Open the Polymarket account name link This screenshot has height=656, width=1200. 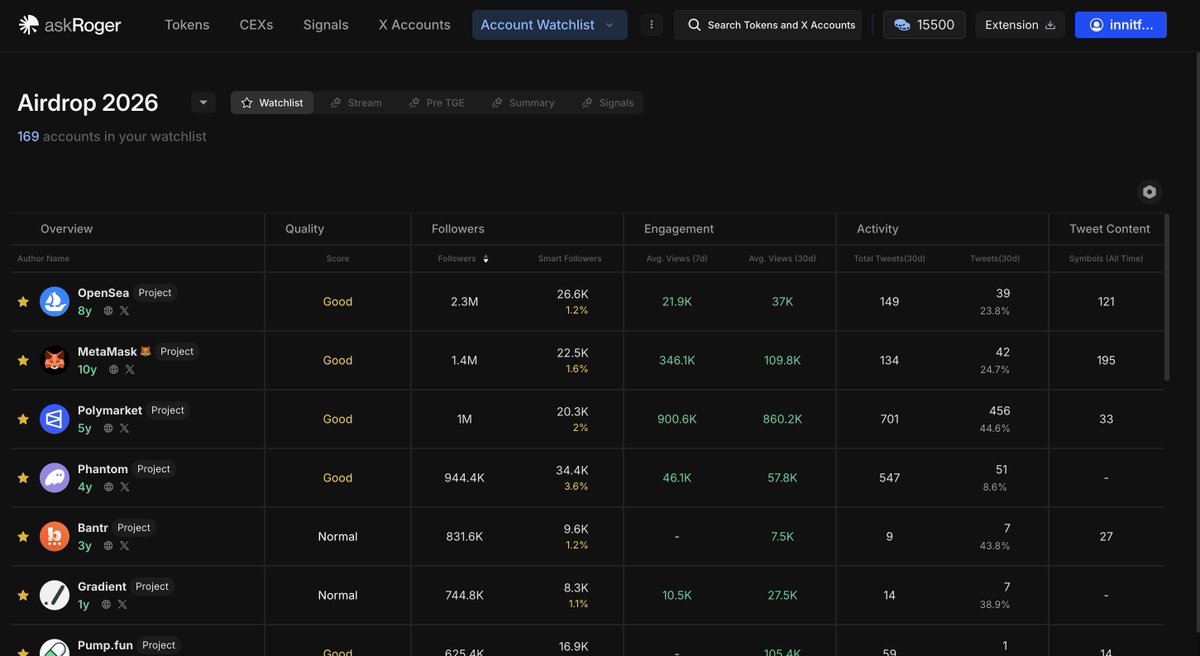pyautogui.click(x=110, y=410)
